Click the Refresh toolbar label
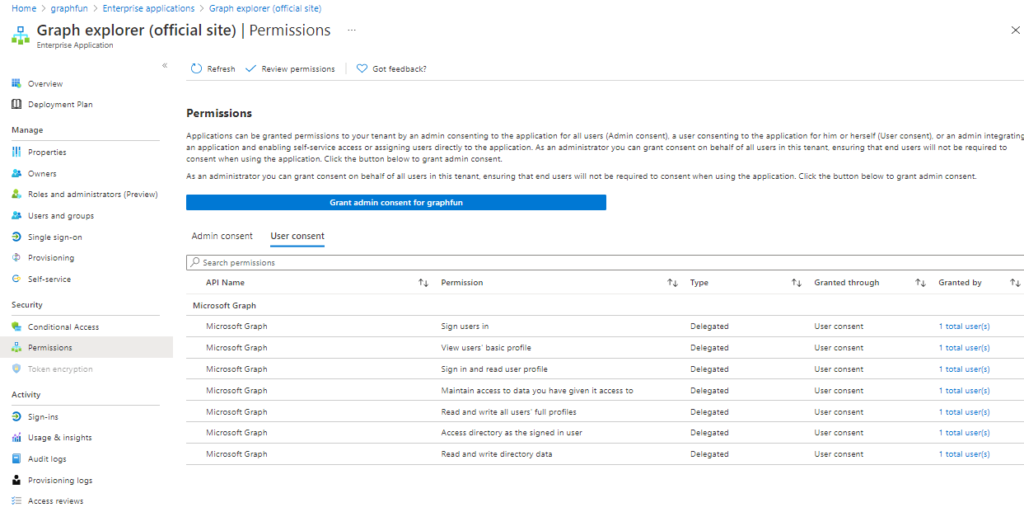This screenshot has height=512, width=1024. tap(221, 69)
